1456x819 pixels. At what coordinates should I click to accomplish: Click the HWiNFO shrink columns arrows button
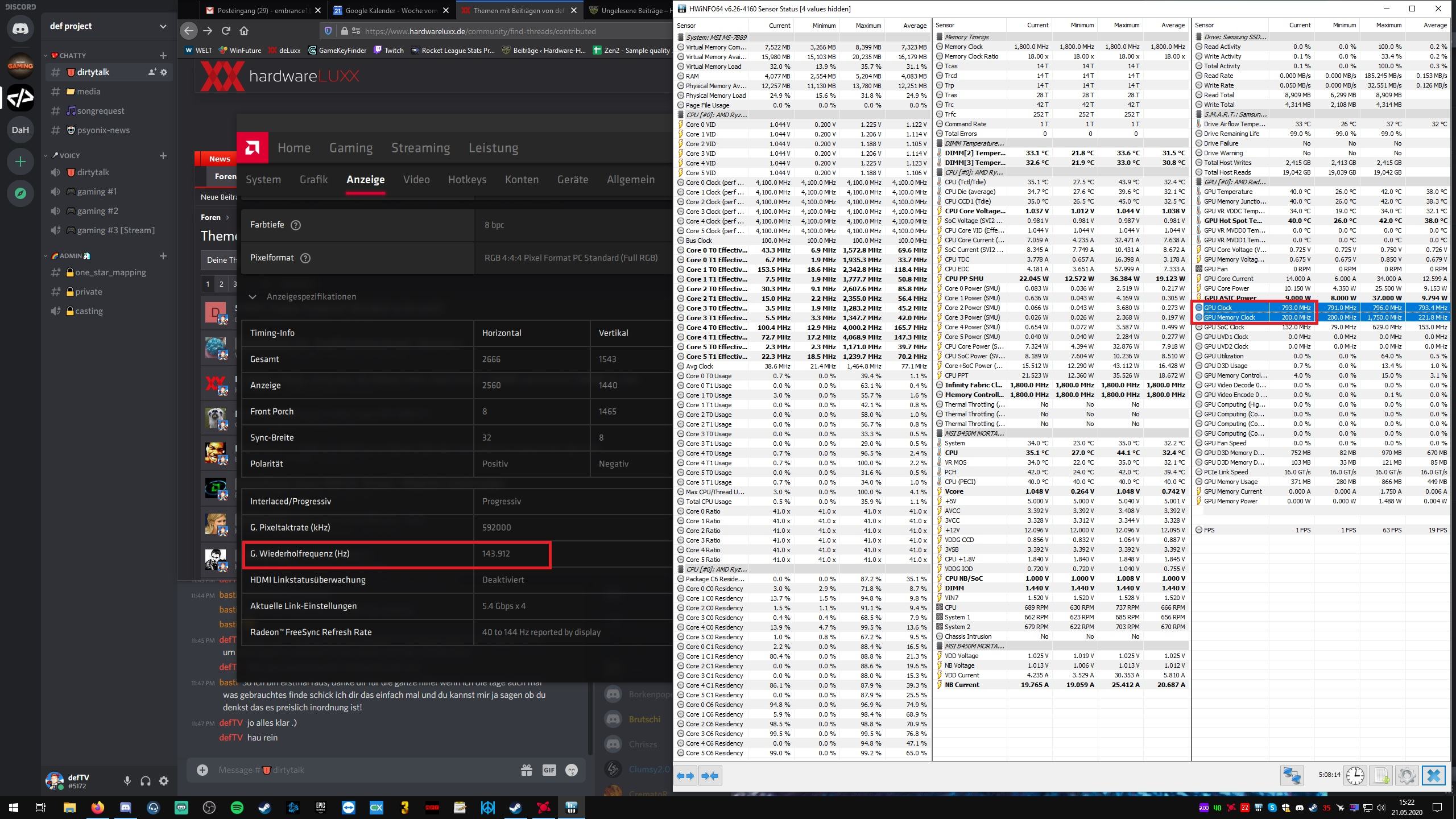point(710,776)
